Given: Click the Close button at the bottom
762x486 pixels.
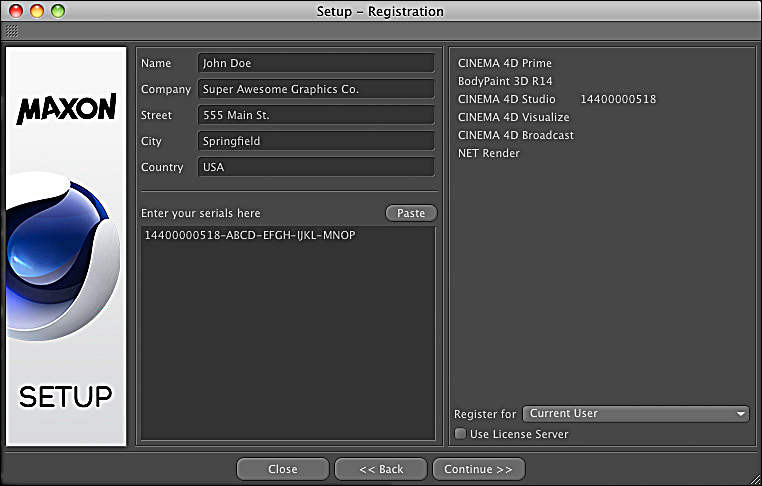Looking at the screenshot, I should pyautogui.click(x=283, y=469).
